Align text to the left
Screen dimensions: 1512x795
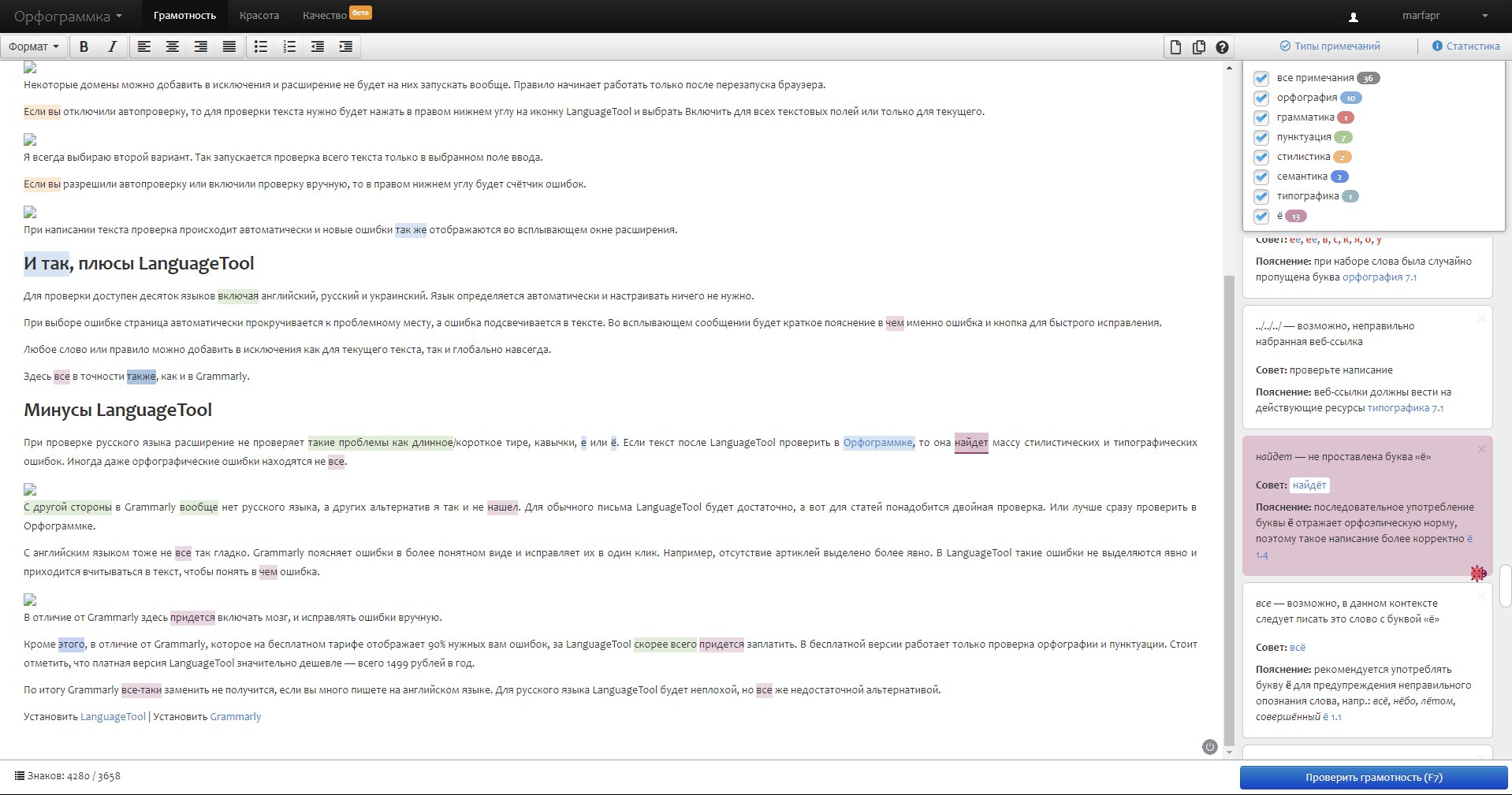[144, 46]
